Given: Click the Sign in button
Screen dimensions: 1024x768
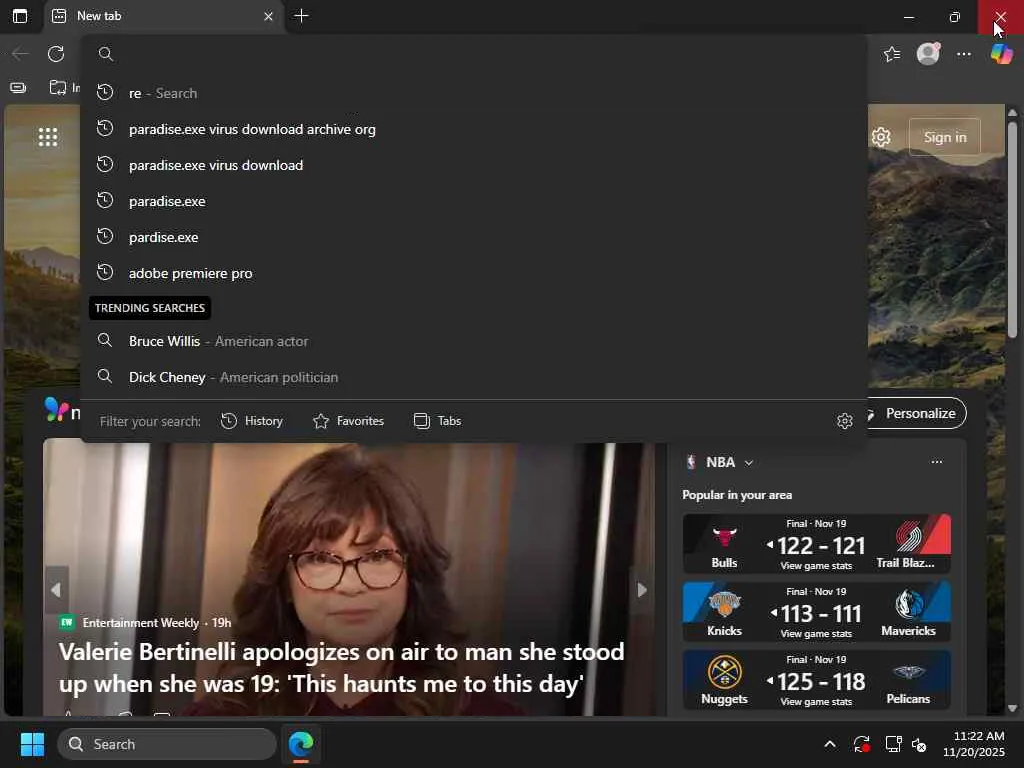Looking at the screenshot, I should tap(944, 137).
